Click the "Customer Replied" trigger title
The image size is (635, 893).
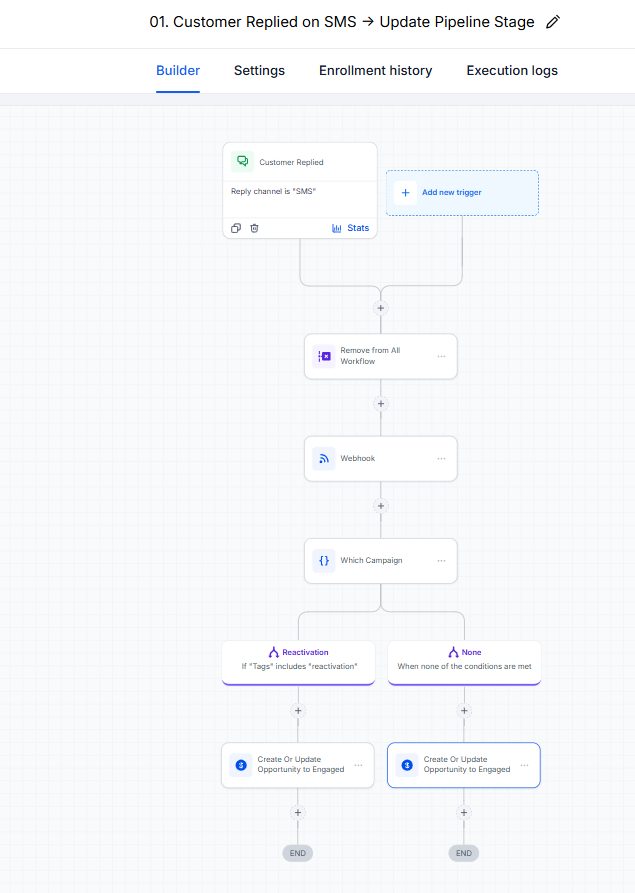[291, 162]
